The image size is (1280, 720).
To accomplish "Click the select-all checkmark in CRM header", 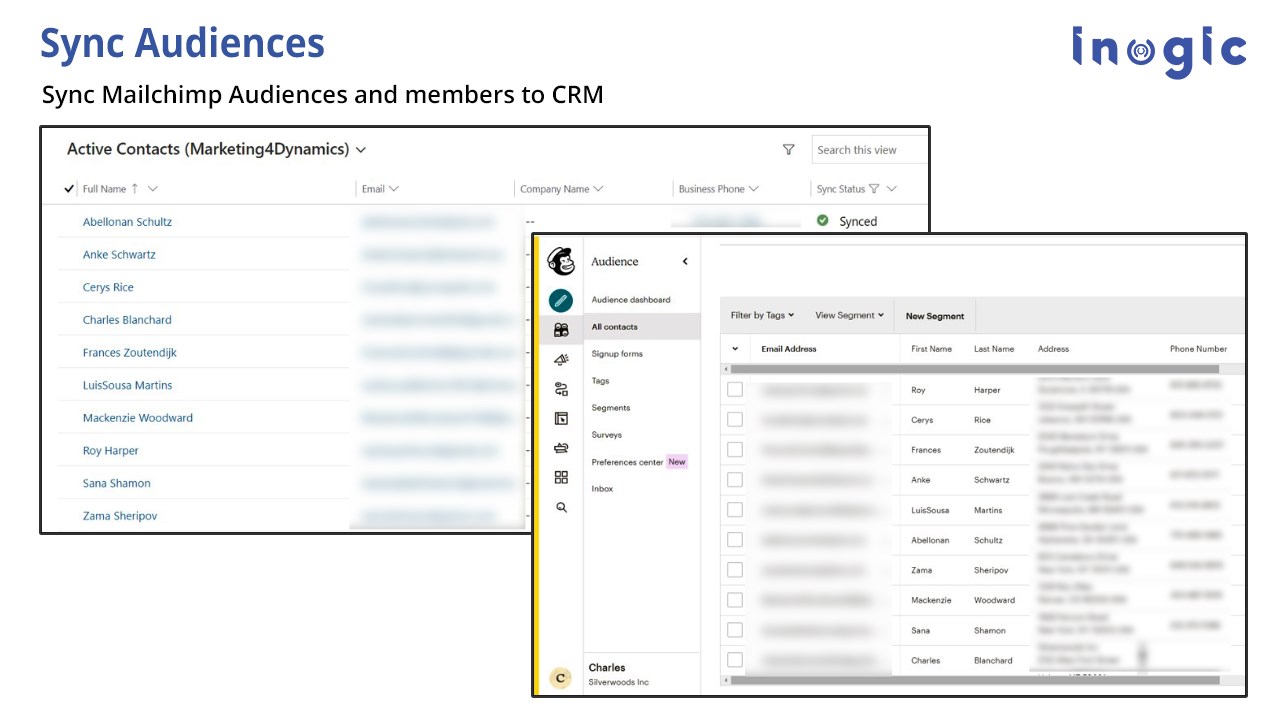I will [69, 188].
